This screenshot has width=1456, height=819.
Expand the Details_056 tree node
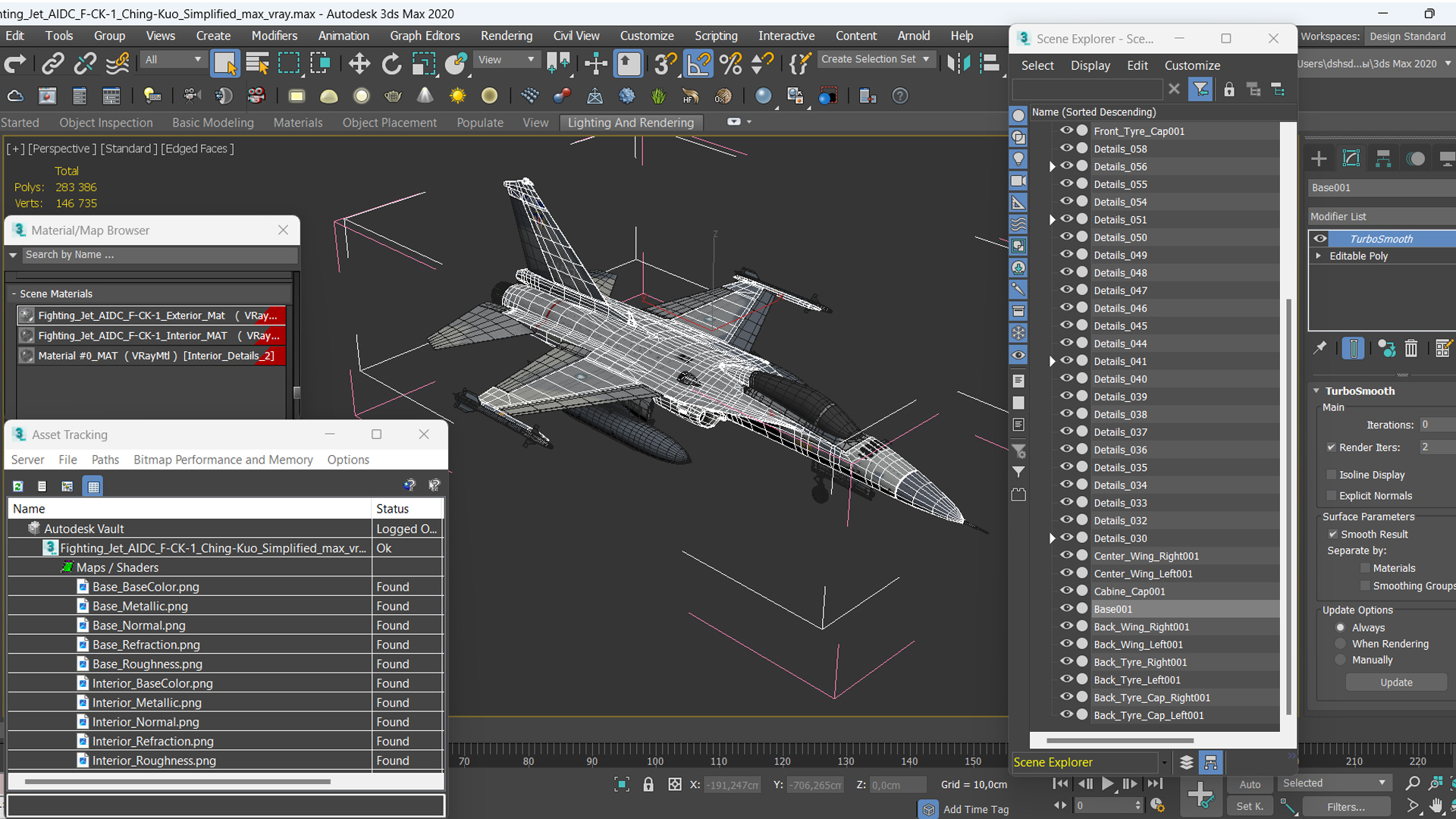coord(1052,167)
